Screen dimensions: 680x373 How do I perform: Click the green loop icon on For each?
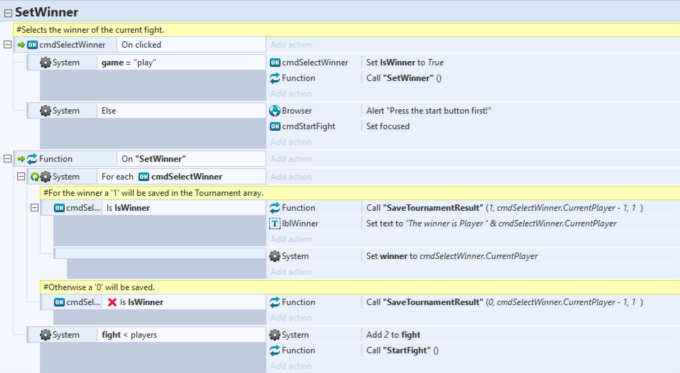(x=35, y=177)
